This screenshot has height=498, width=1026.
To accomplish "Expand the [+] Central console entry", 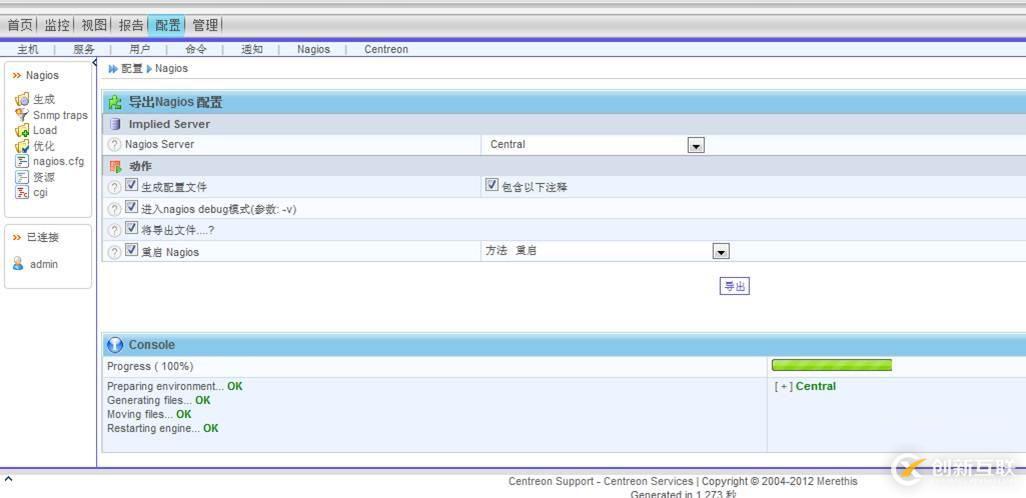I will (x=784, y=386).
